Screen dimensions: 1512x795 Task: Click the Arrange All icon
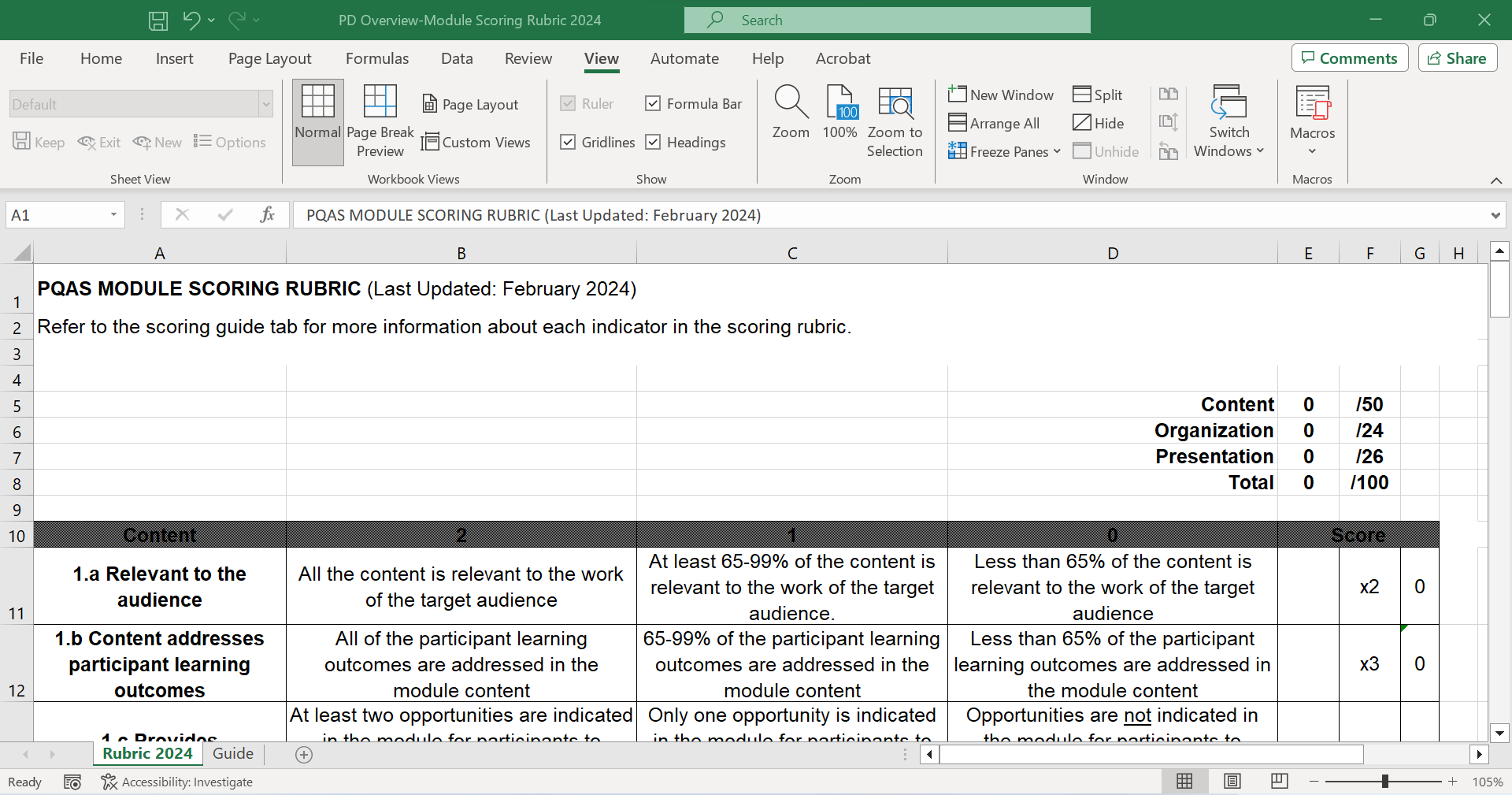[994, 123]
